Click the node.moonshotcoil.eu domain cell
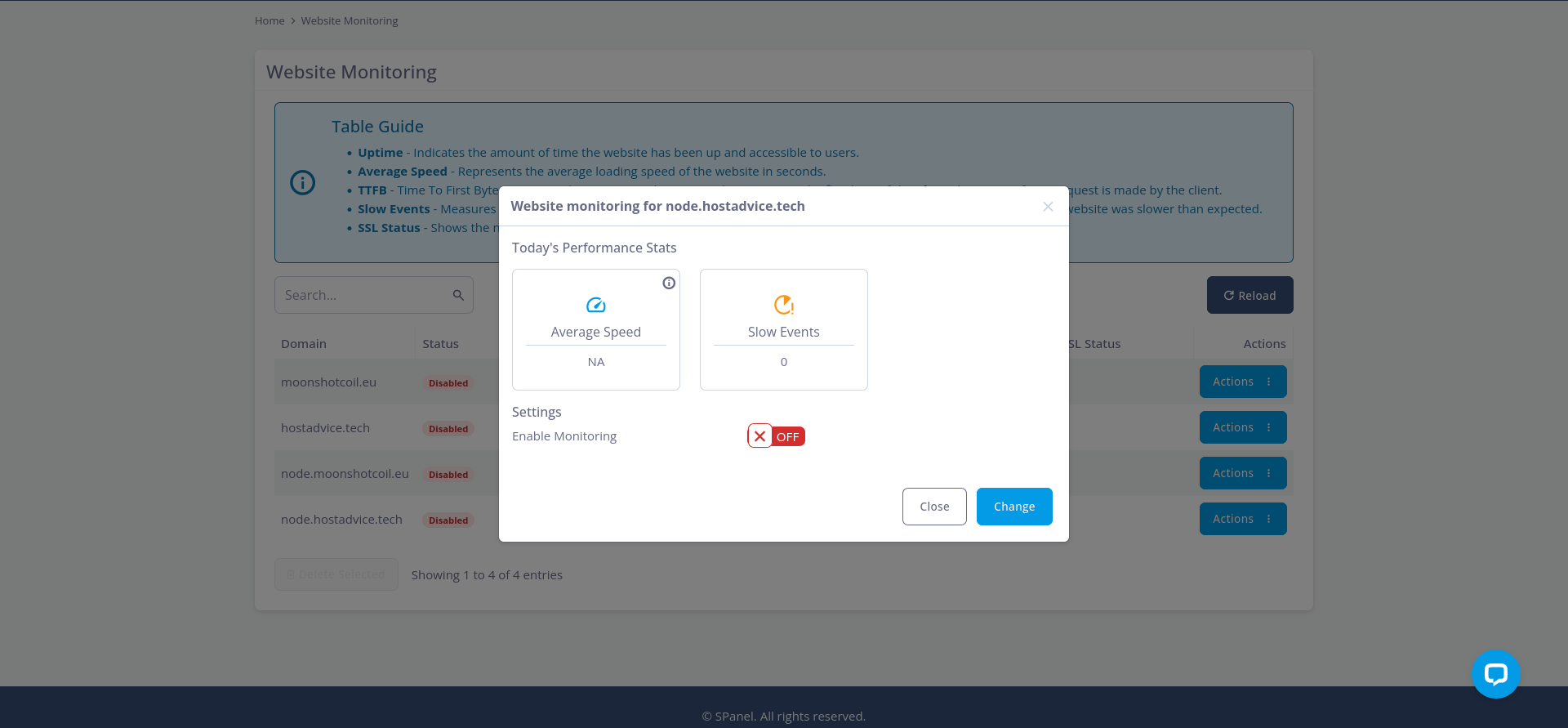The width and height of the screenshot is (1568, 728). point(345,473)
